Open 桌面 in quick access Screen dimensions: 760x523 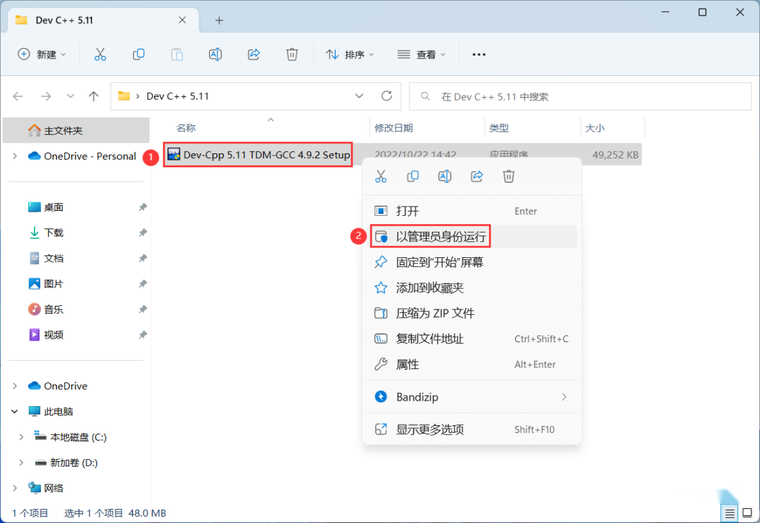tap(46, 207)
